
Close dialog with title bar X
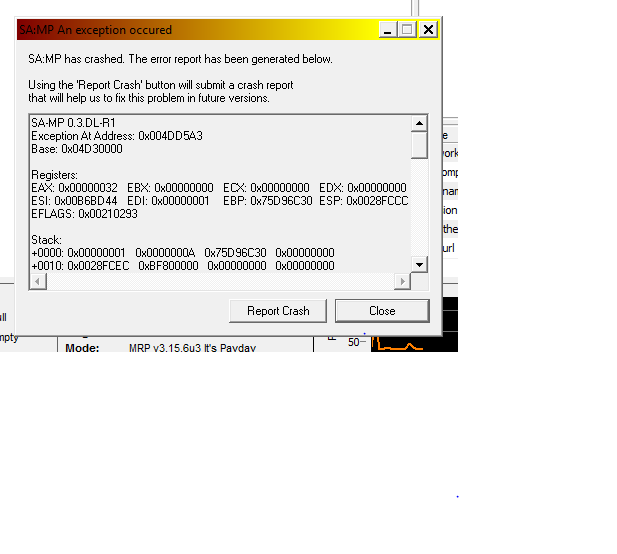point(428,30)
